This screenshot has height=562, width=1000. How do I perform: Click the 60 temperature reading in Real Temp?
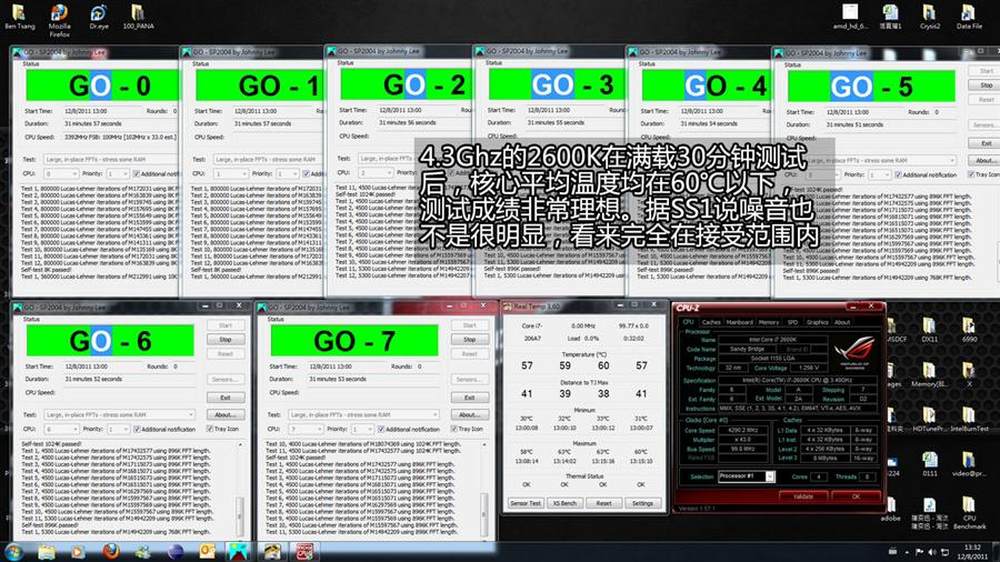click(x=603, y=366)
